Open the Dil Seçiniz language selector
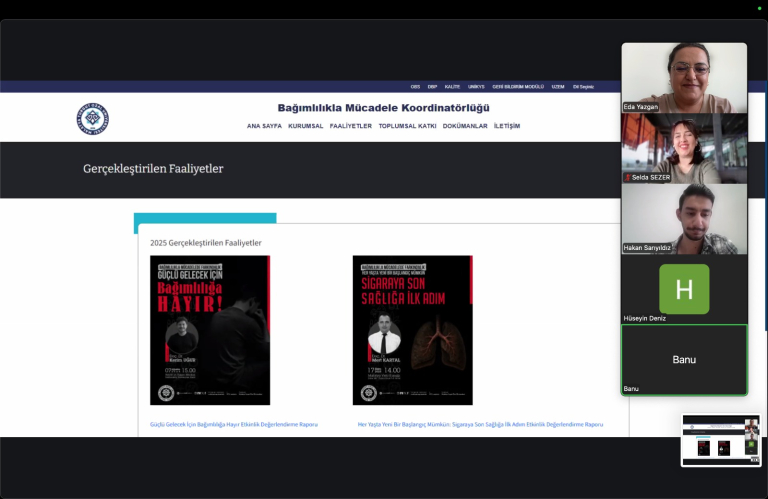Screen dimensions: 768x499 [583, 87]
